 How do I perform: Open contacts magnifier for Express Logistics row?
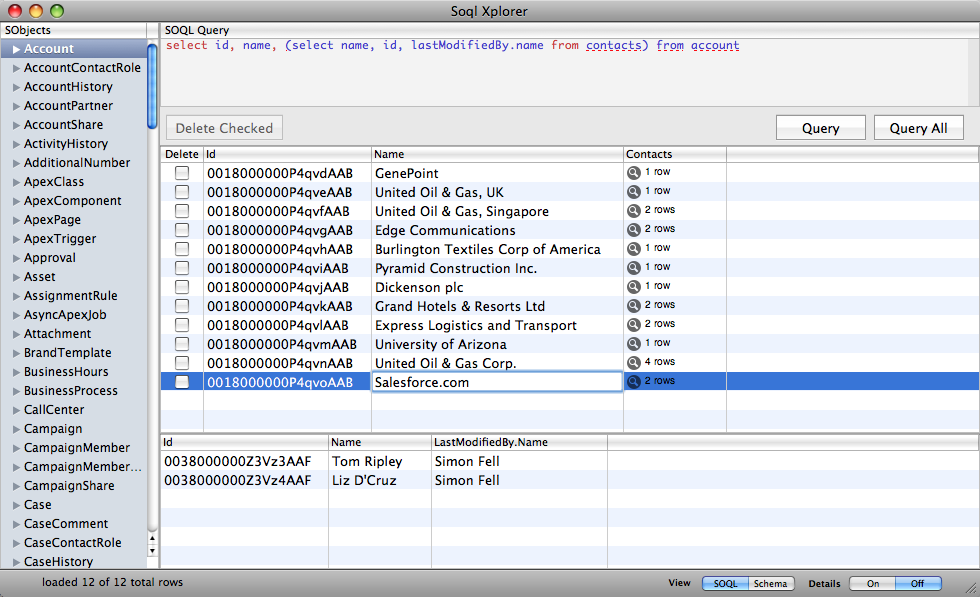point(634,324)
